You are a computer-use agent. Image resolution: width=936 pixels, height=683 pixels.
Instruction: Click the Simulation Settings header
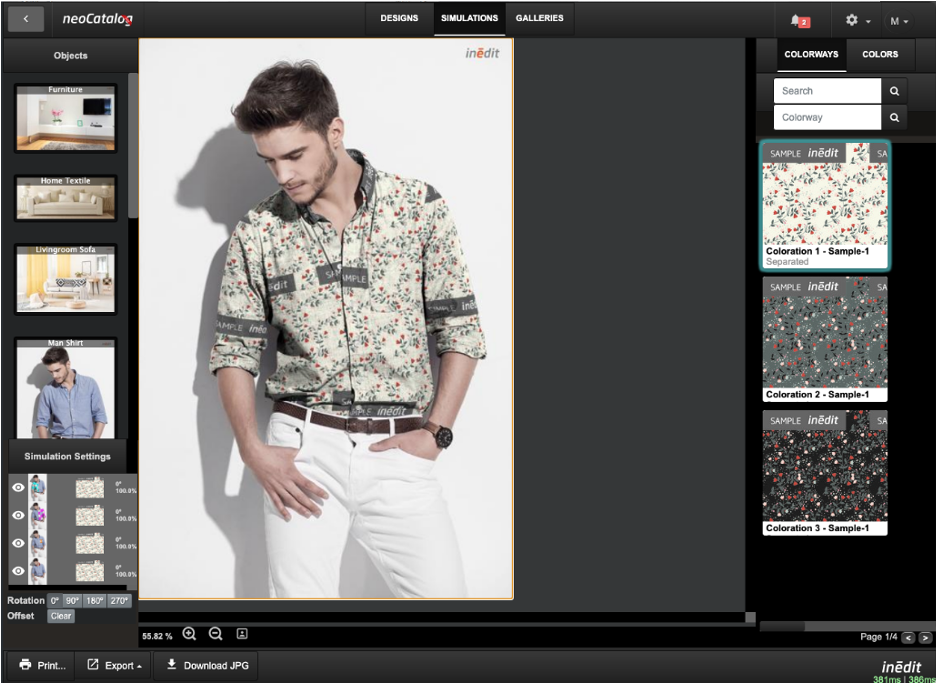(x=67, y=456)
